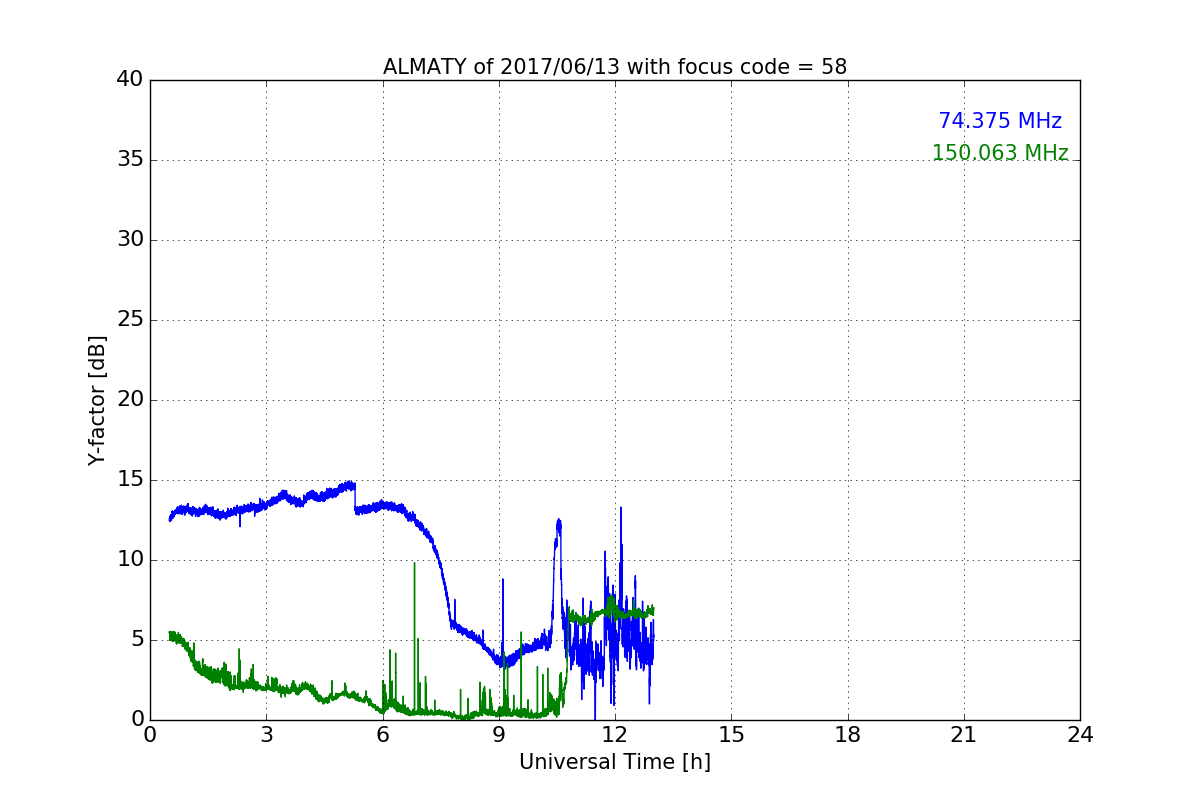Select the blue 74.375 MHz legend label
1200x800 pixels.
click(x=1000, y=121)
